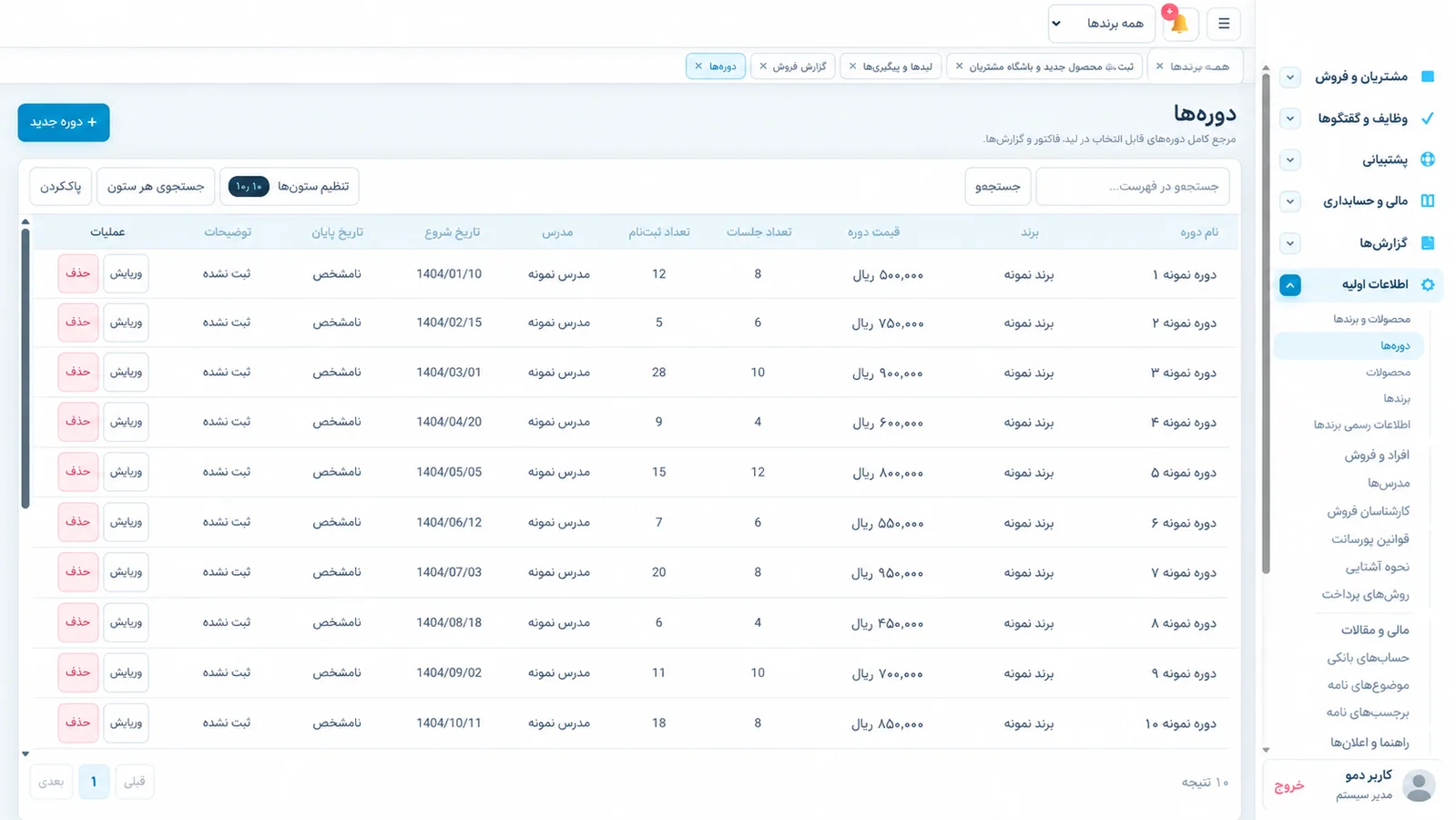Expand the وظایف و گفتگوها section
This screenshot has width=1456, height=820.
point(1290,118)
